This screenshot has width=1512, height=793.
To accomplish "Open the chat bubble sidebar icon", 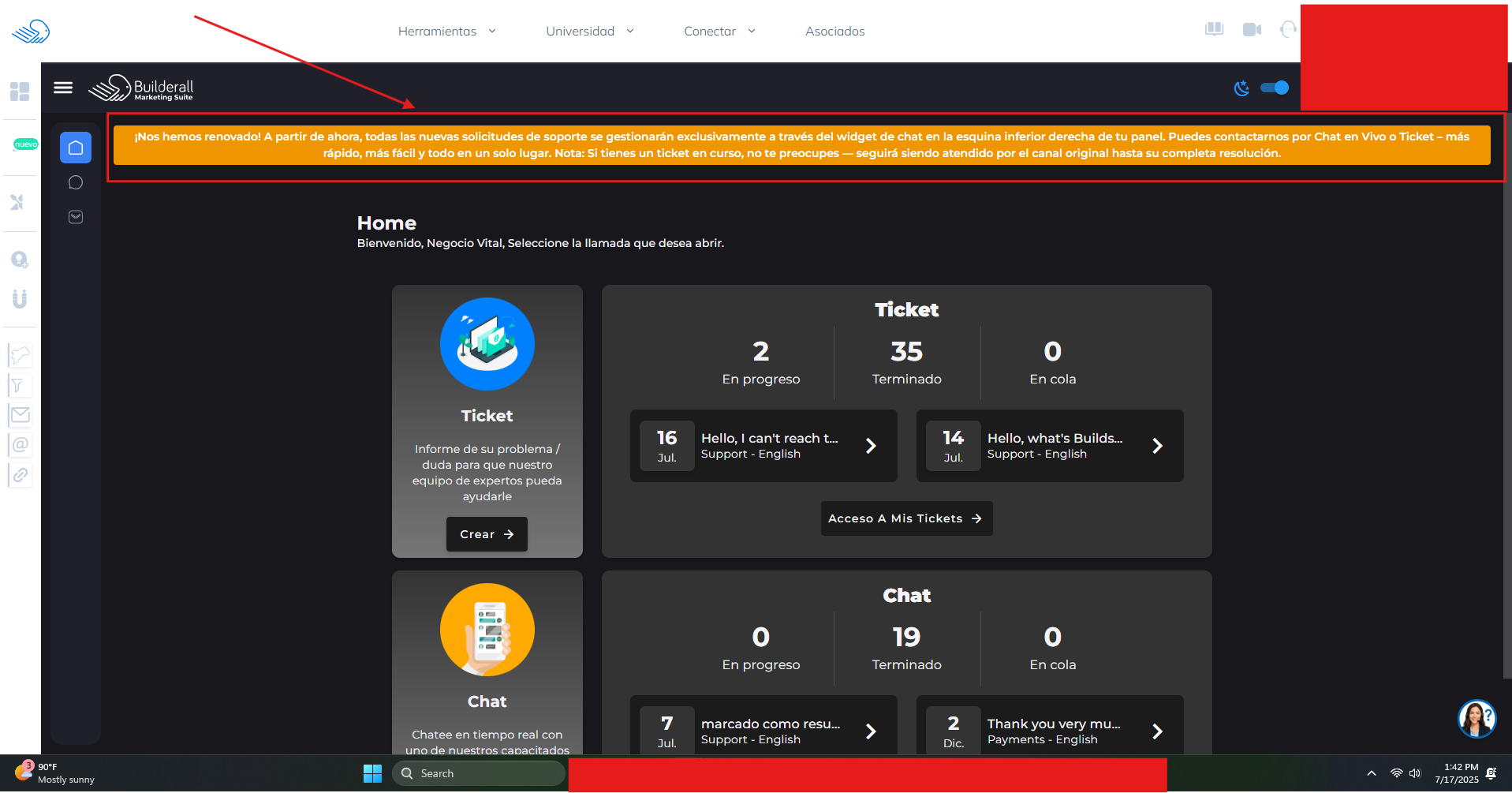I will pyautogui.click(x=76, y=183).
